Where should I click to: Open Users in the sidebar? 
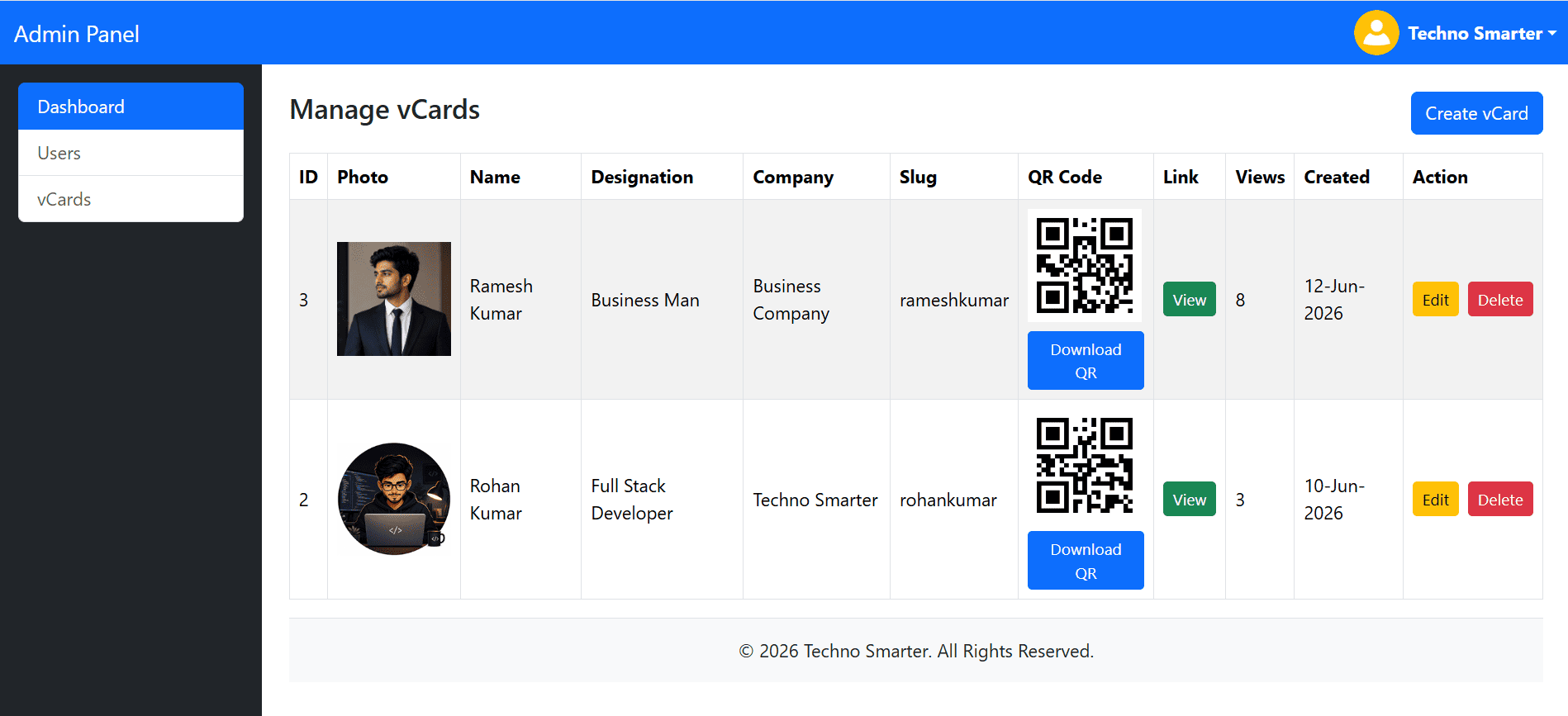tap(131, 153)
